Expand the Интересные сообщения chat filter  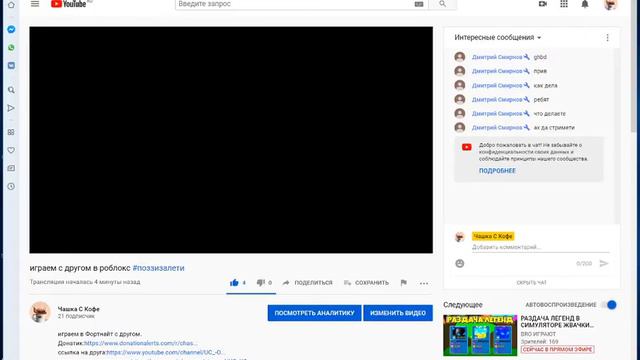498,38
